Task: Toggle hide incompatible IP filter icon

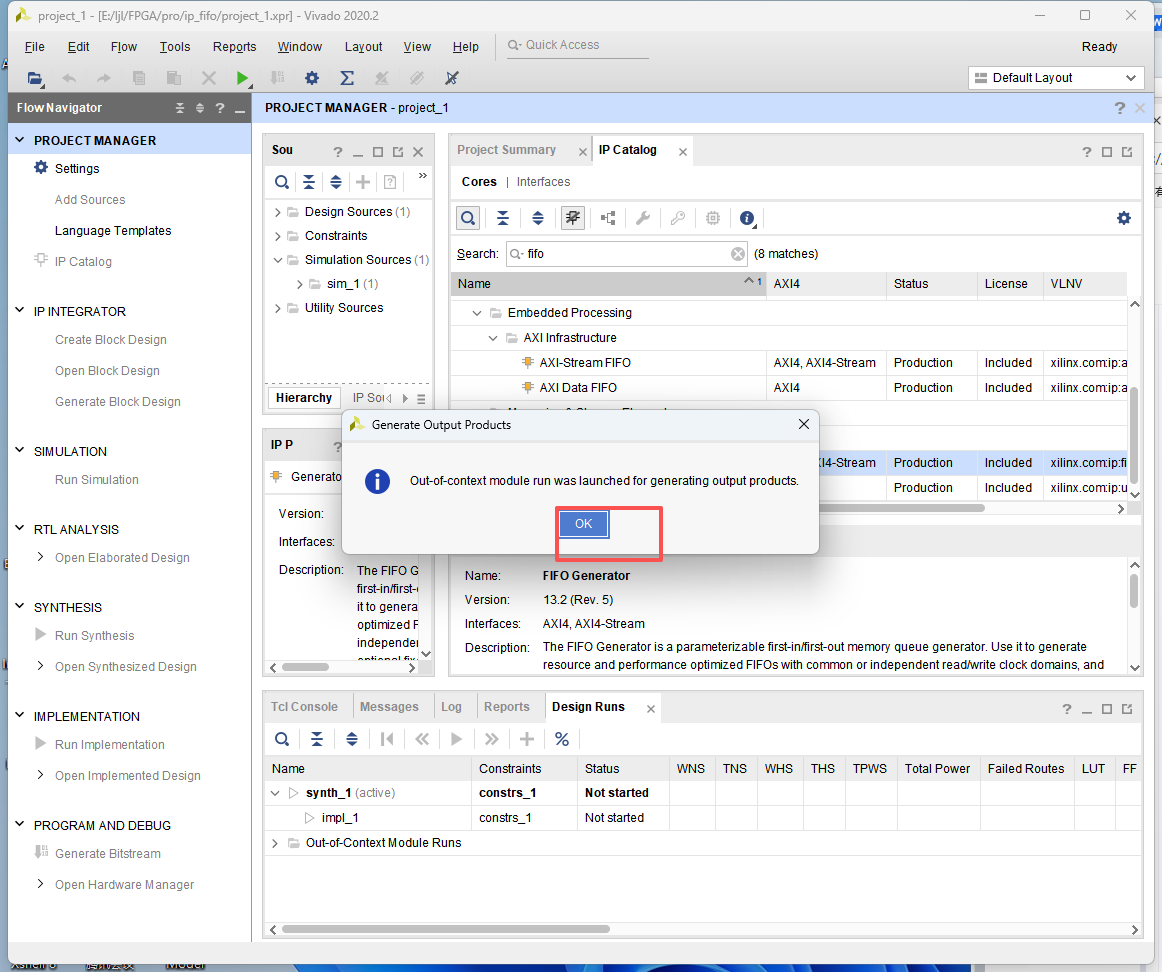Action: point(573,218)
